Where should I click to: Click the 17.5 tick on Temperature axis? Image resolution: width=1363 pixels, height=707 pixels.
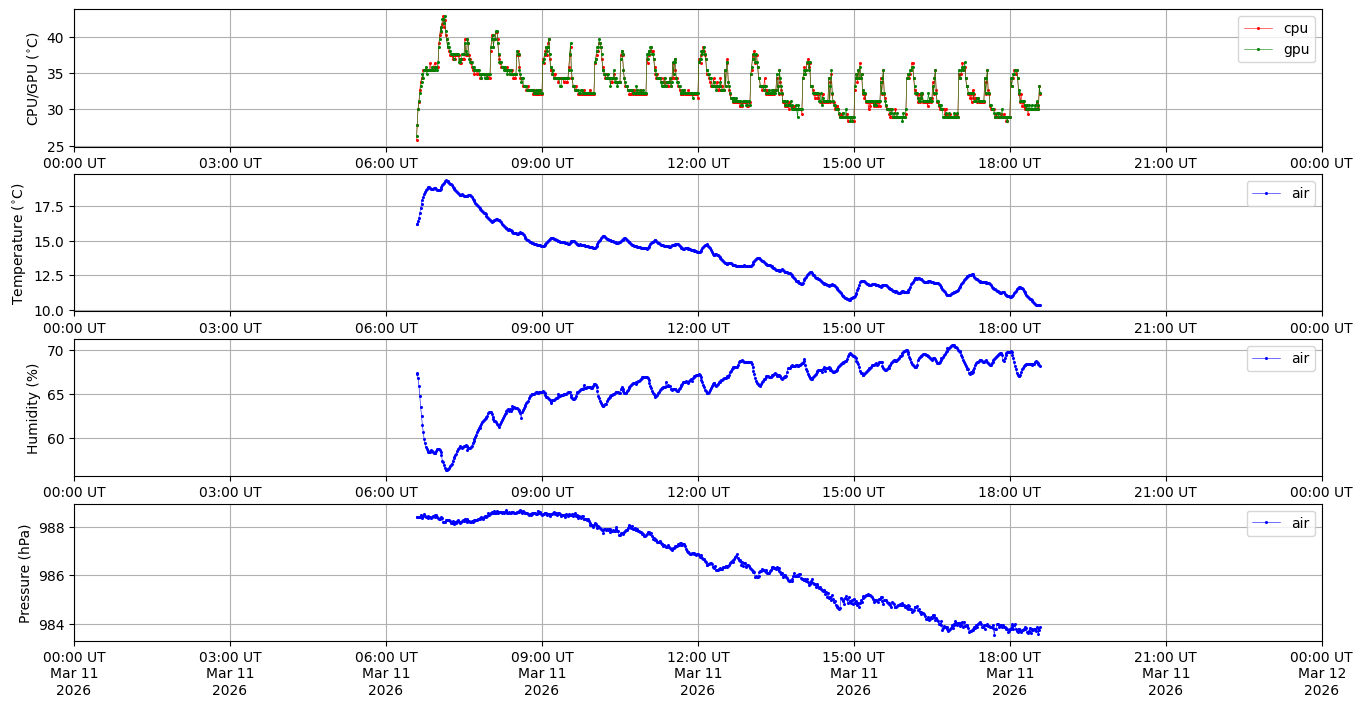pyautogui.click(x=50, y=207)
